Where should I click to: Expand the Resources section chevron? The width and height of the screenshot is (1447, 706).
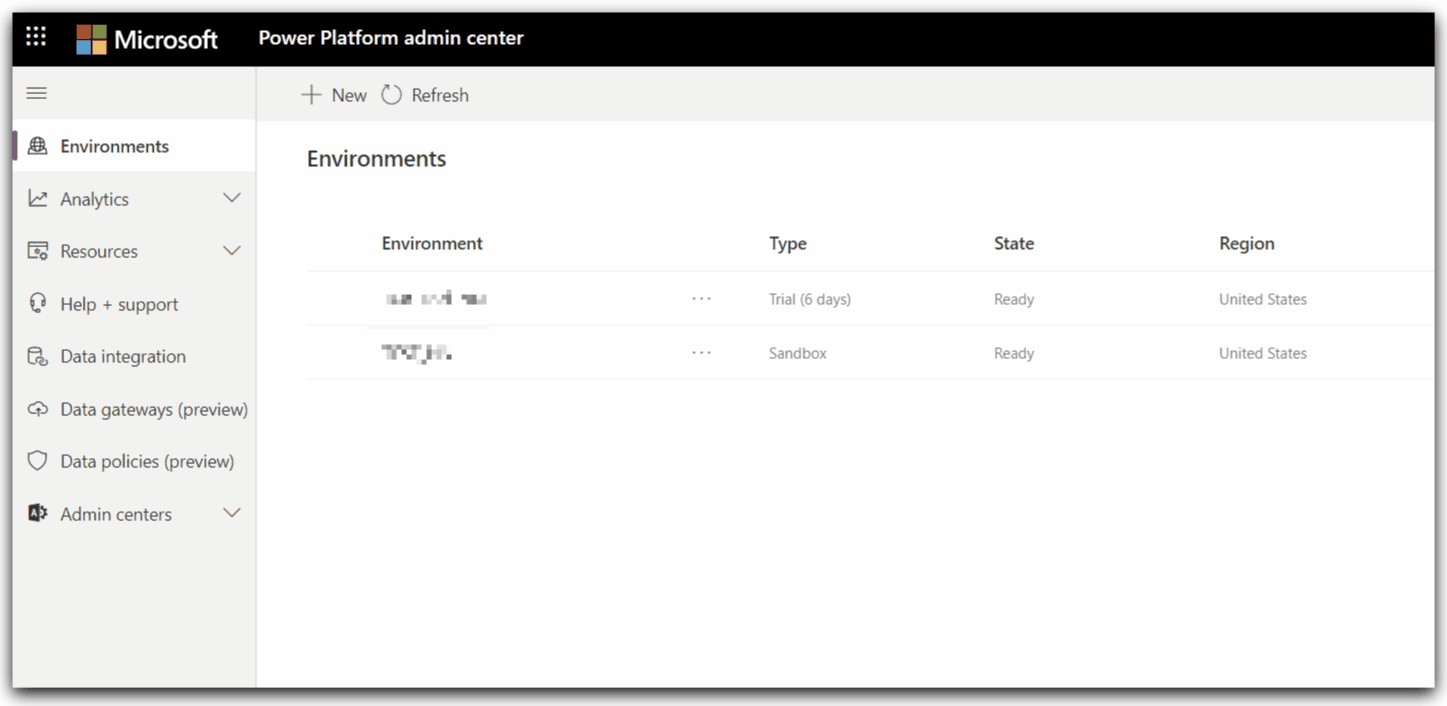click(x=231, y=251)
